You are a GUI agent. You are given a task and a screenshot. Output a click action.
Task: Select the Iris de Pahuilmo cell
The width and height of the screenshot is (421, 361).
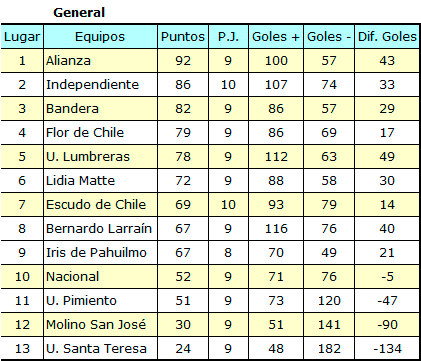pos(100,253)
